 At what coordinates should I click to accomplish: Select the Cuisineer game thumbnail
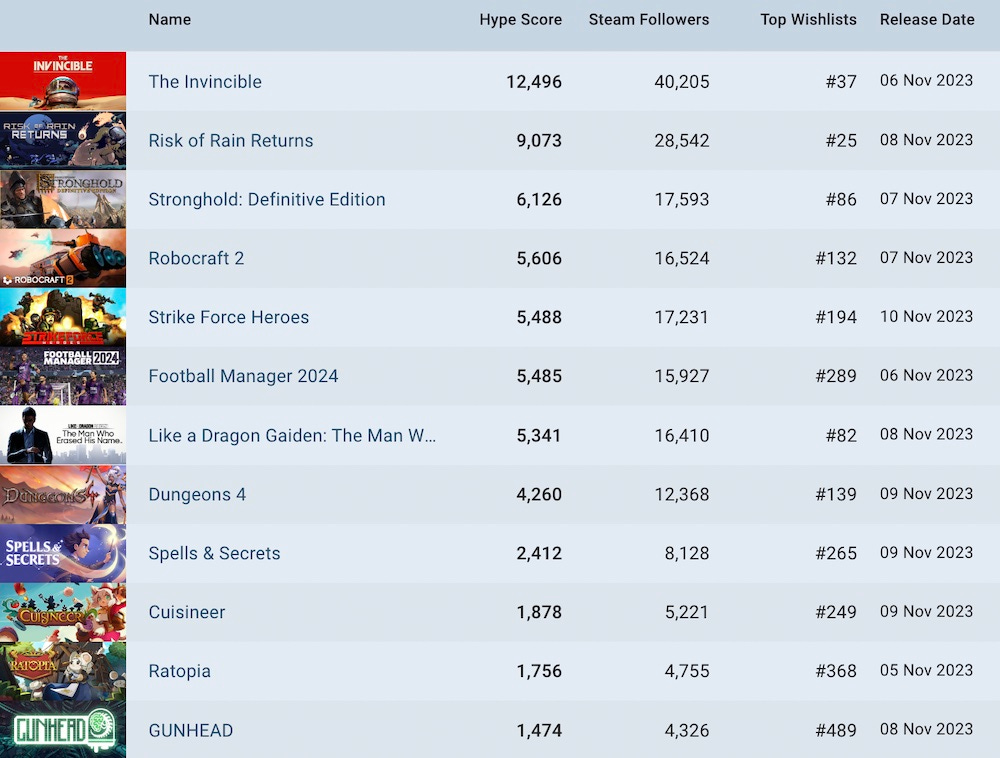pyautogui.click(x=62, y=612)
